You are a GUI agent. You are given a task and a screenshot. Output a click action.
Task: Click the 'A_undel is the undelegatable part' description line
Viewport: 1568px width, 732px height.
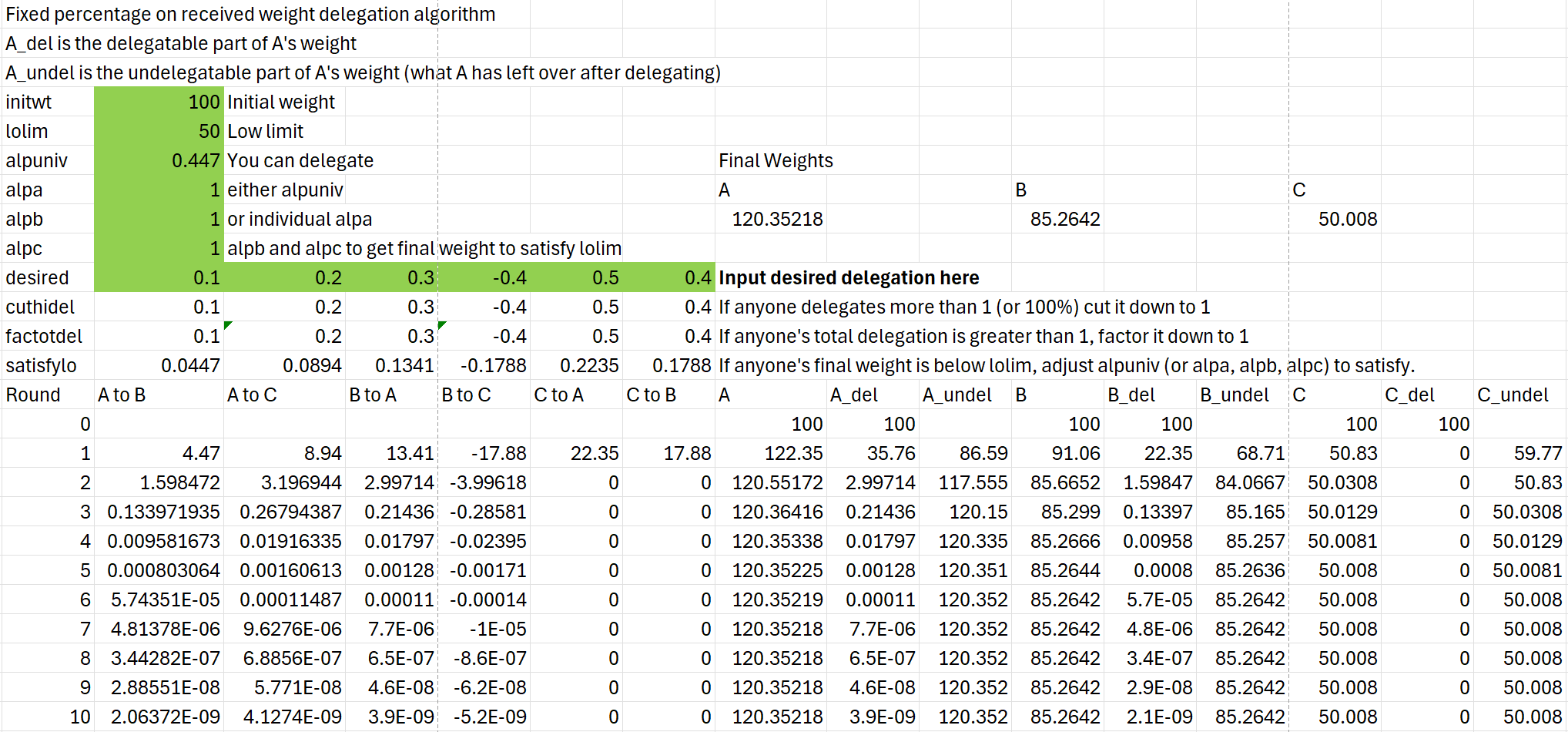363,72
